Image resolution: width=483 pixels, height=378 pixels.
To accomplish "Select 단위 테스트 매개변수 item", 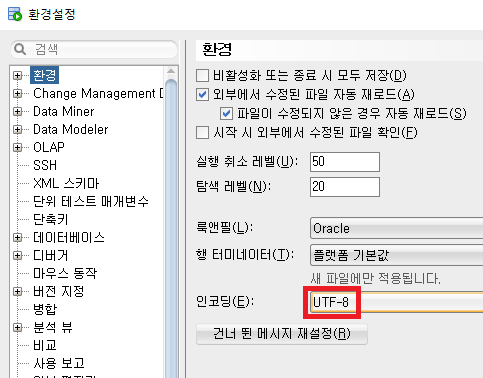I will pos(91,201).
